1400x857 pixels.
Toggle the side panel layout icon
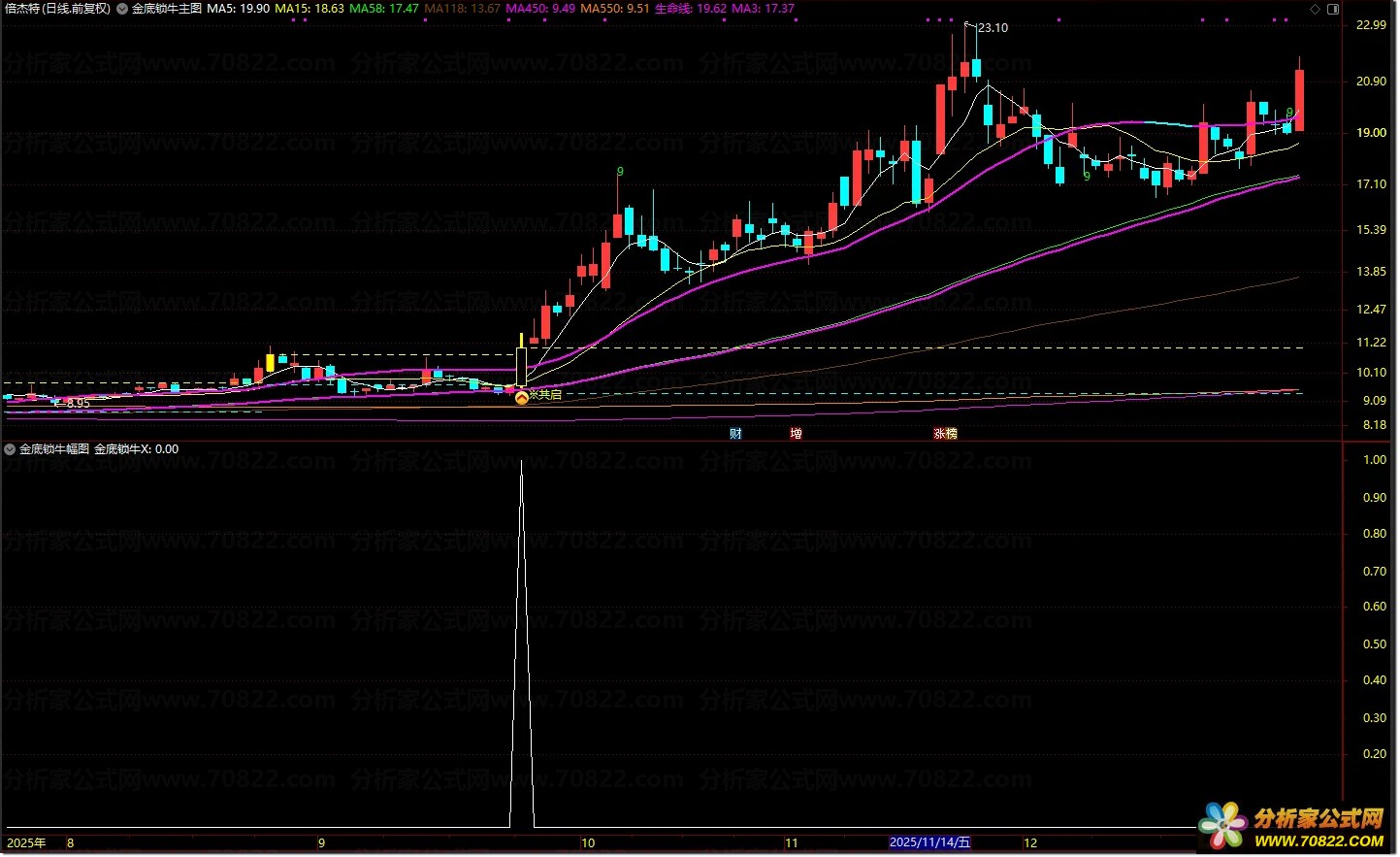[x=1333, y=9]
